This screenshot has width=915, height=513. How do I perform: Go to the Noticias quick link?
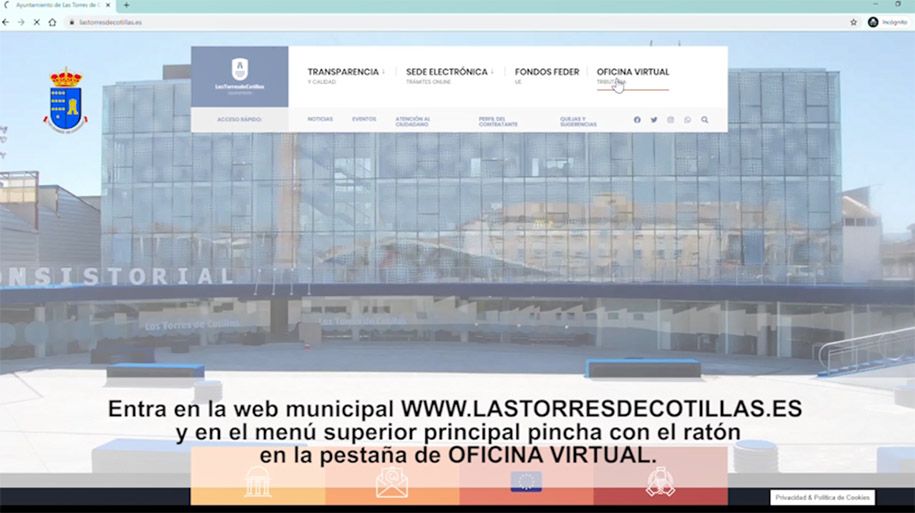coord(320,119)
